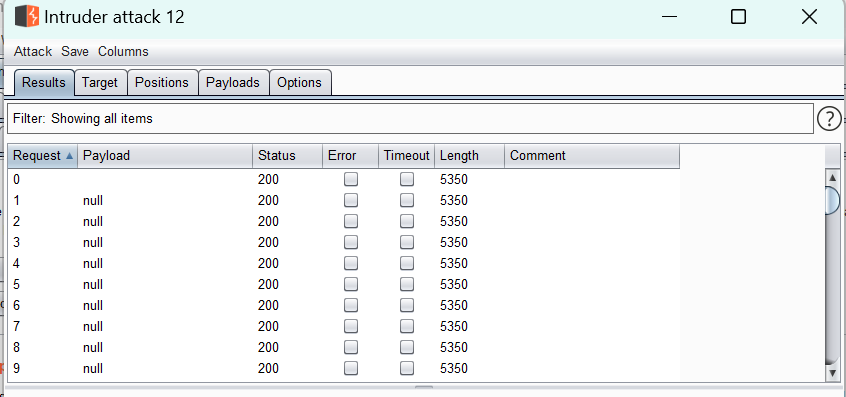The height and width of the screenshot is (397, 846).
Task: Toggle Timeout checkbox for request 6
Action: pyautogui.click(x=407, y=305)
